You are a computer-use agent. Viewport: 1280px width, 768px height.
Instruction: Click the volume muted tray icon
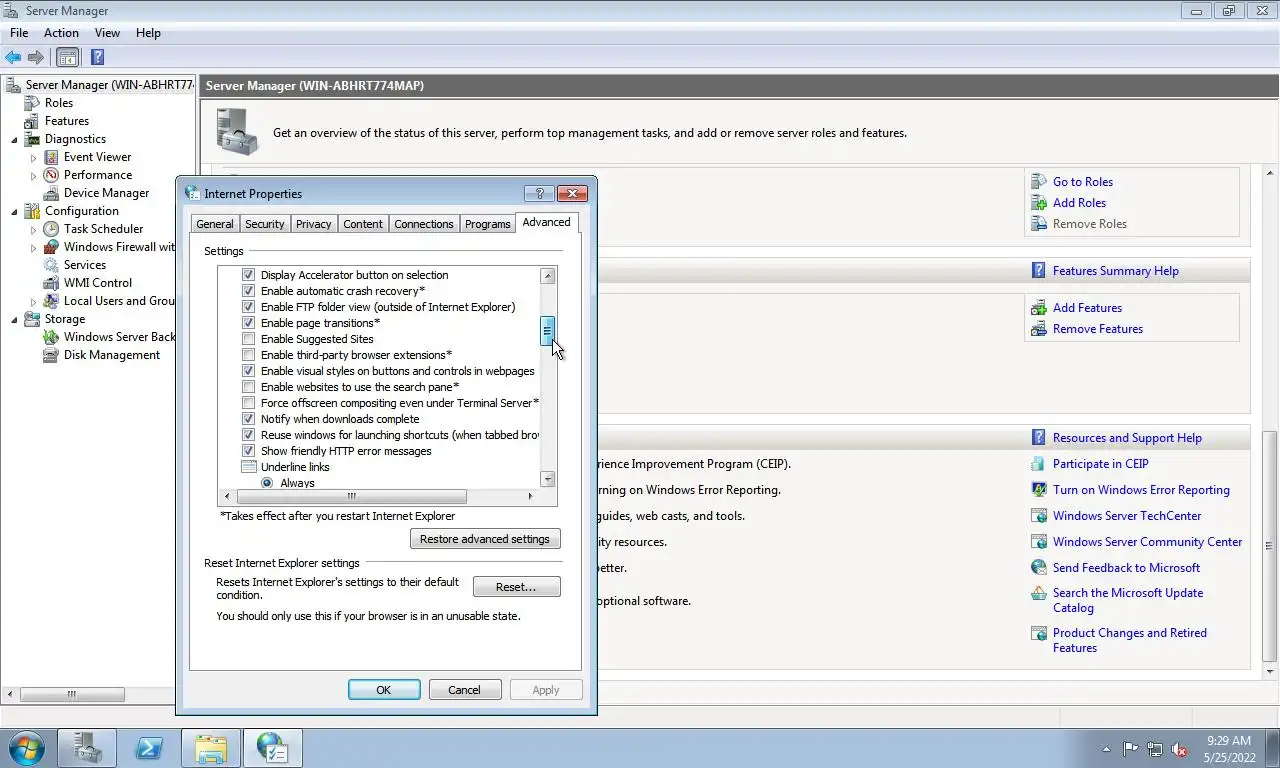pyautogui.click(x=1179, y=749)
